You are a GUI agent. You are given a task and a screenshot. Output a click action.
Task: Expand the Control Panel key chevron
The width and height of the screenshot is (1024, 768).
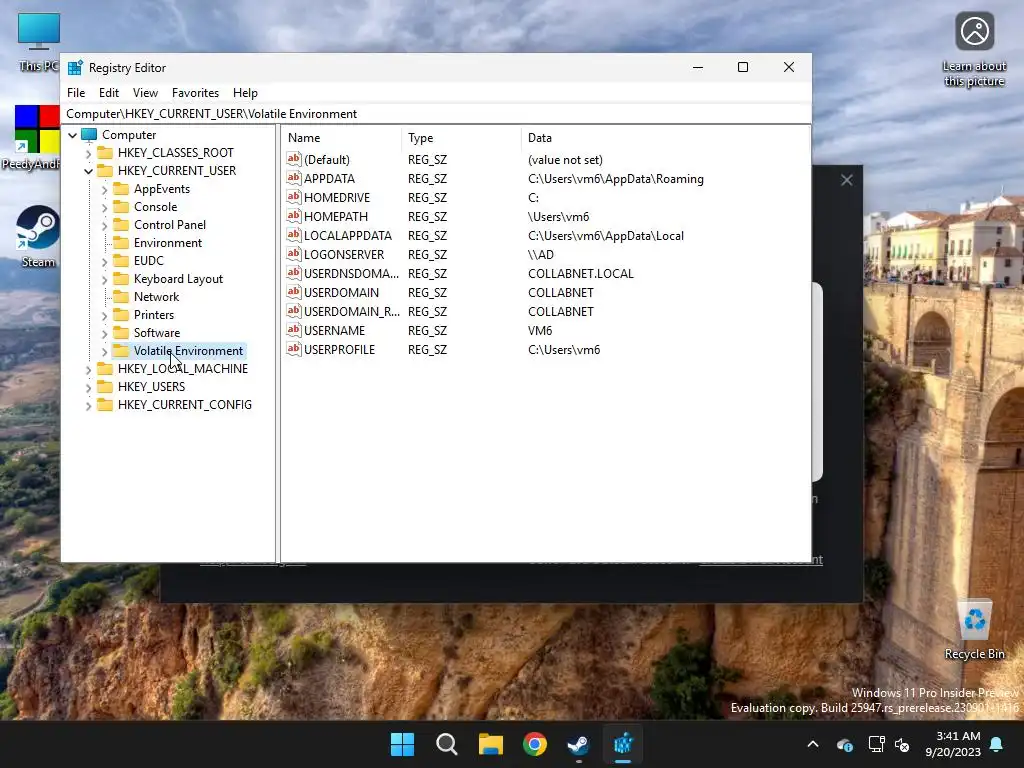coord(104,225)
